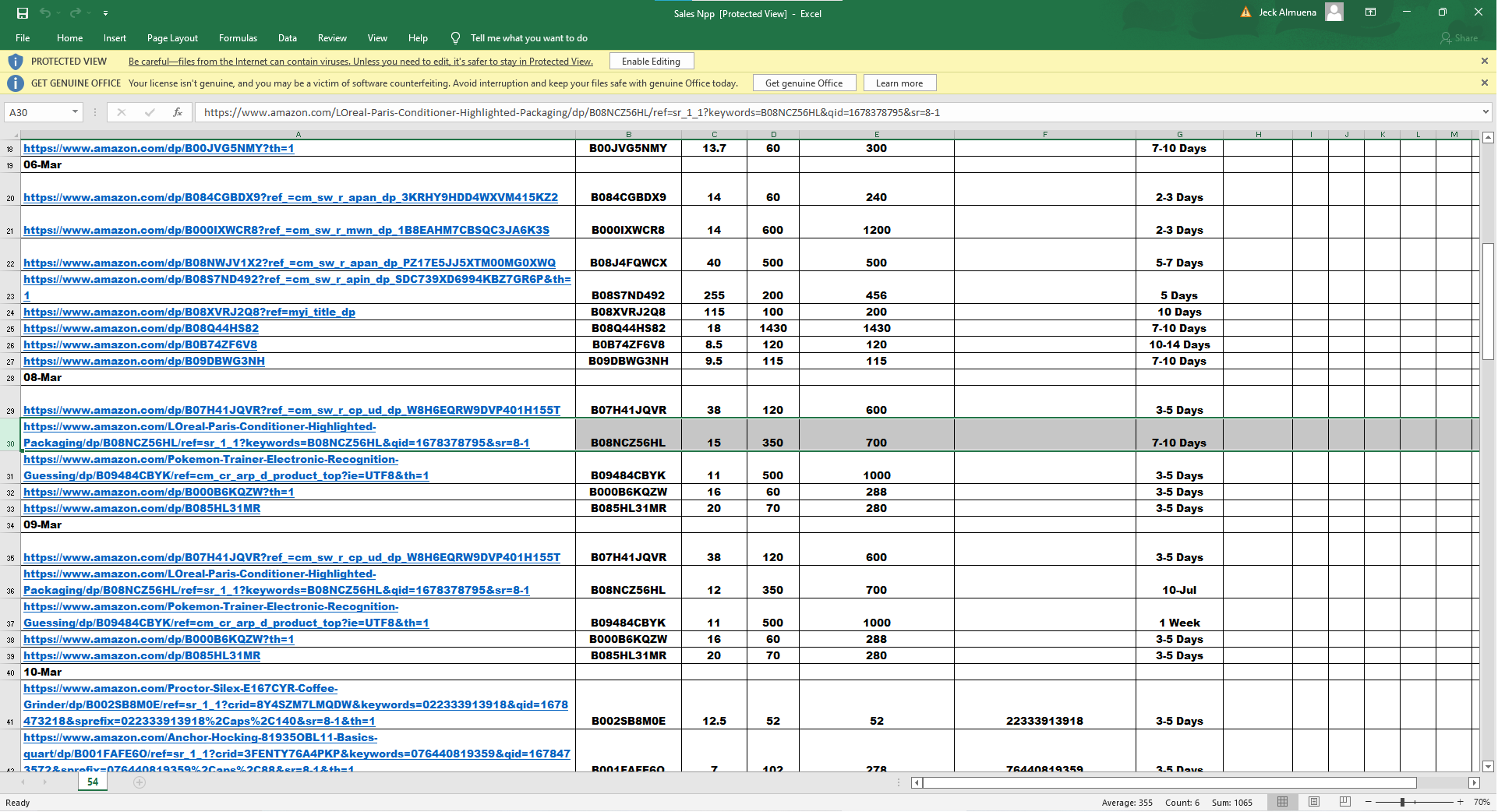Viewport: 1498px width, 812px height.
Task: Click the Get genuine Office button
Action: tap(804, 83)
